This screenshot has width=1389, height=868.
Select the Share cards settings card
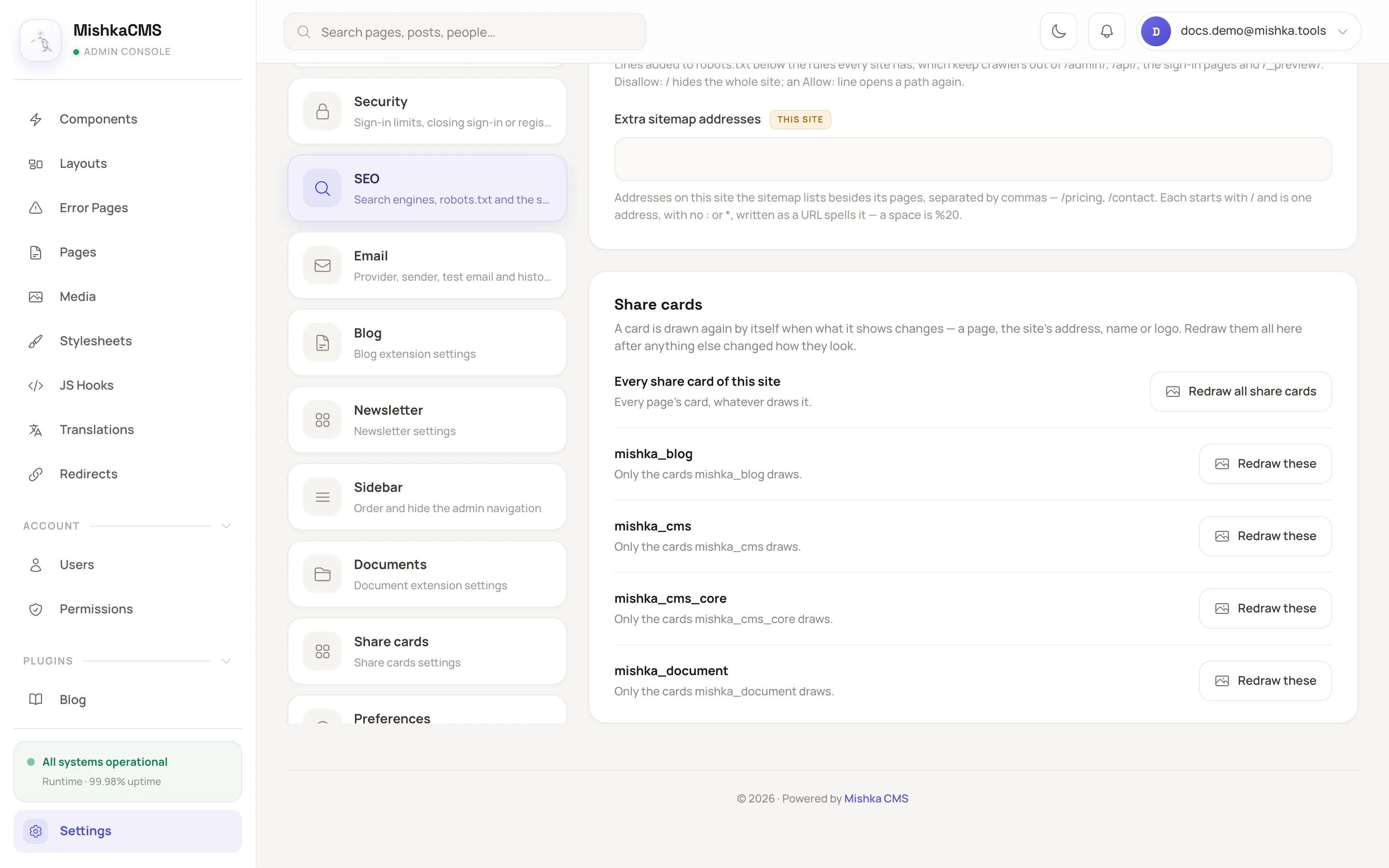point(427,651)
